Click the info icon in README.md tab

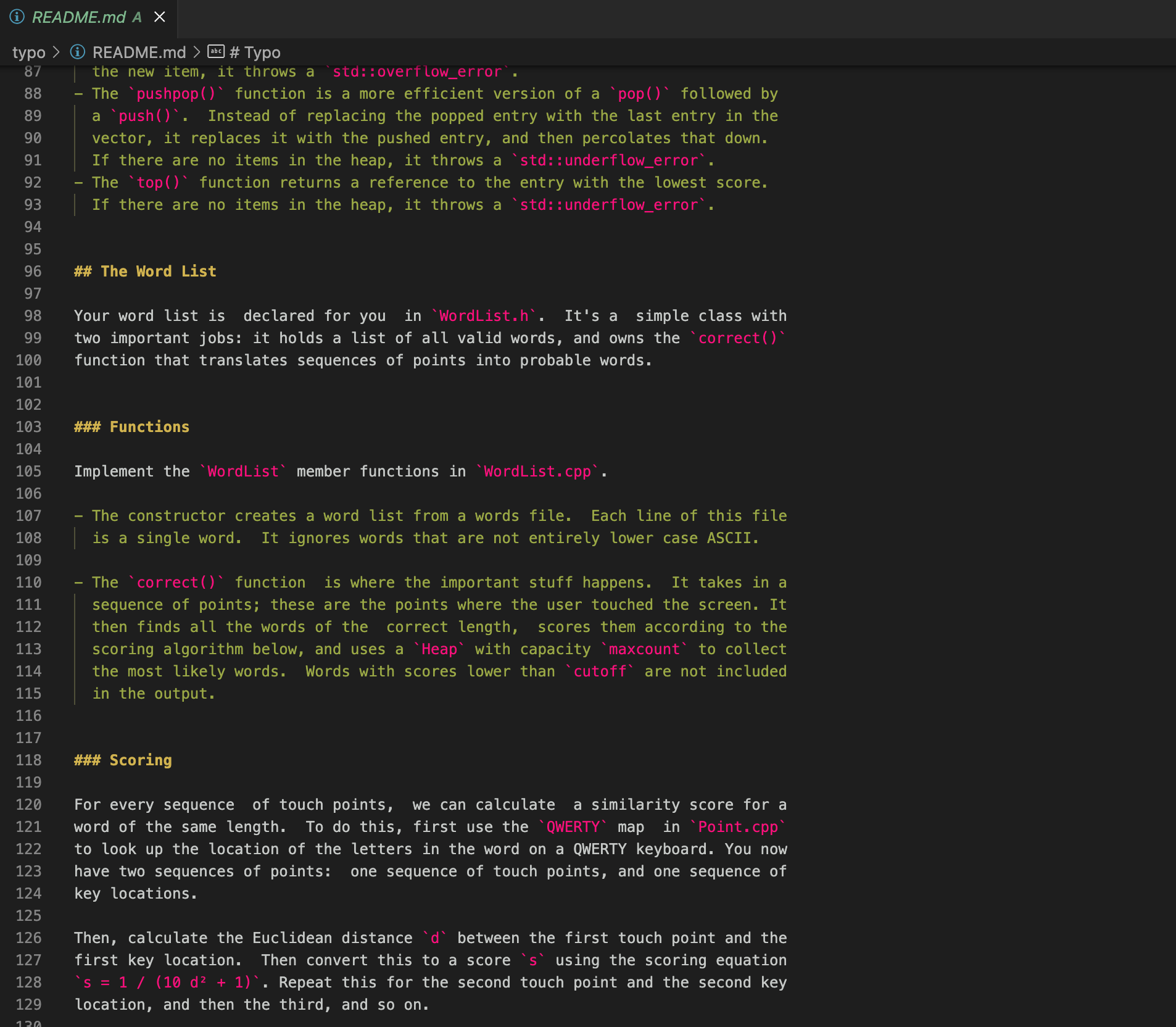pyautogui.click(x=17, y=17)
